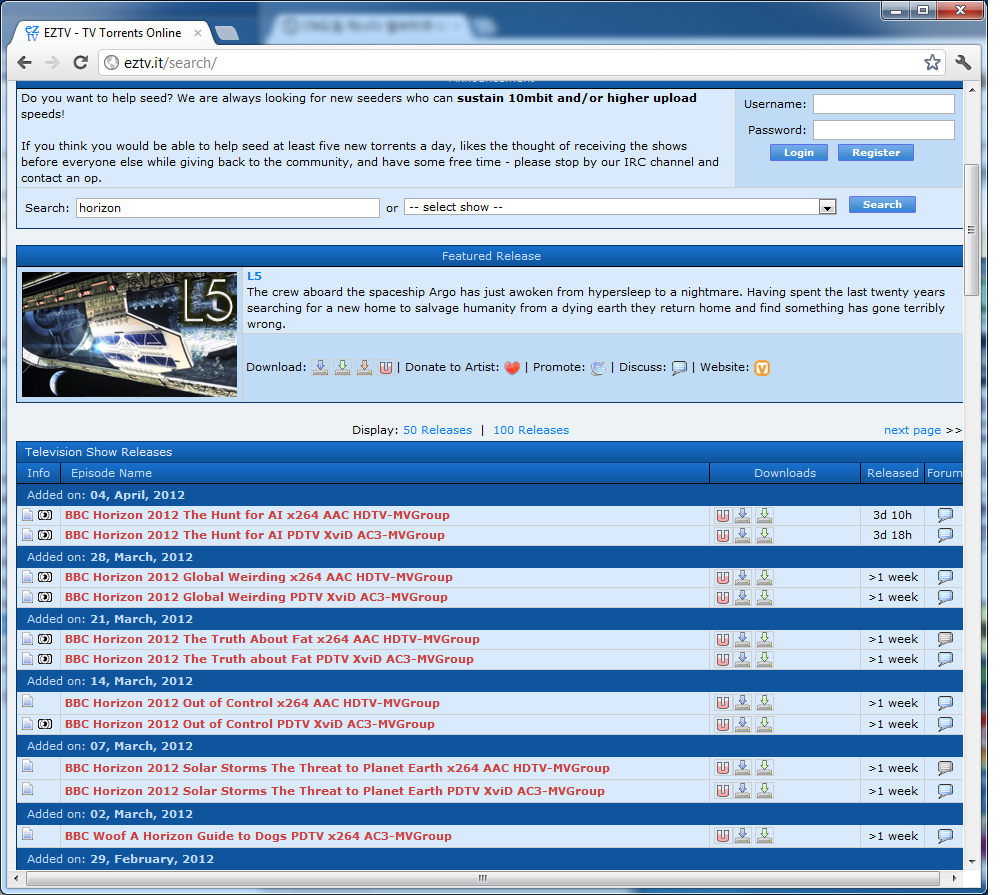Bookmark this page with the star icon
This screenshot has width=1008, height=895.
[x=932, y=62]
